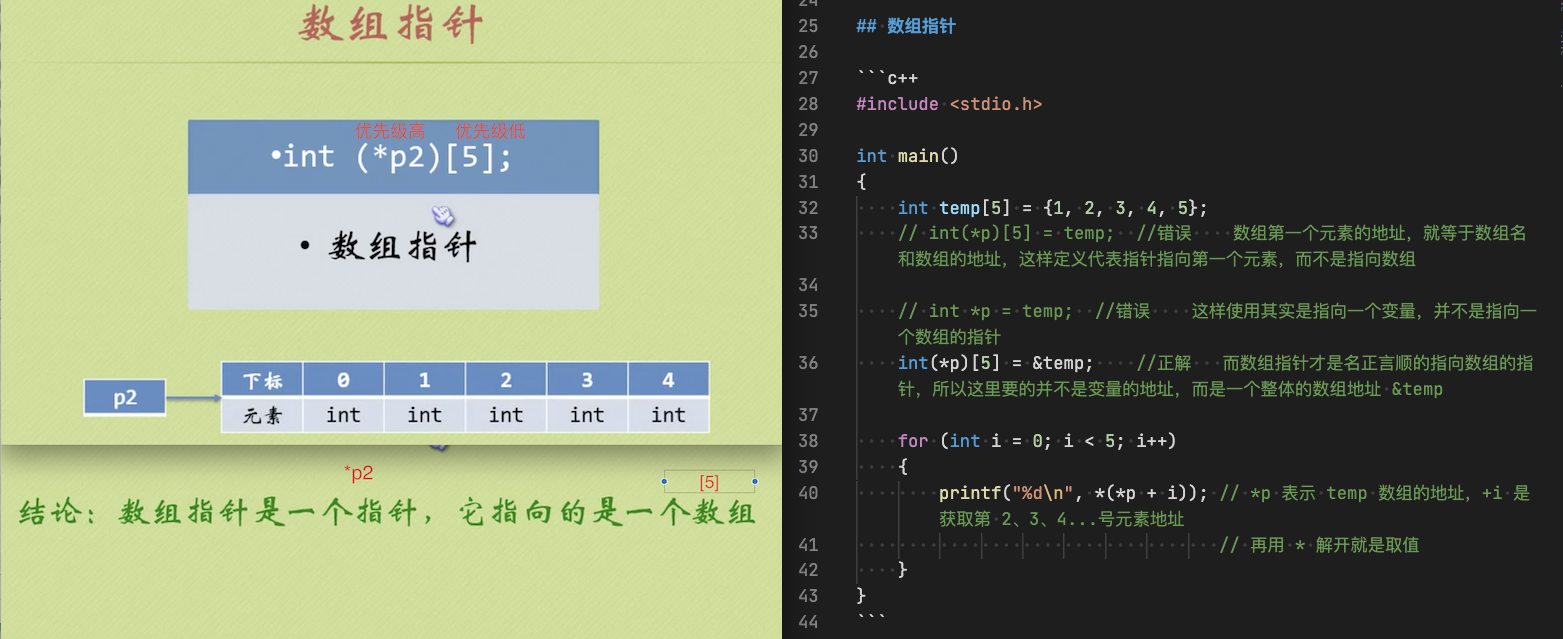Click the index "4" header cell
This screenshot has height=639, width=1563.
pos(668,380)
